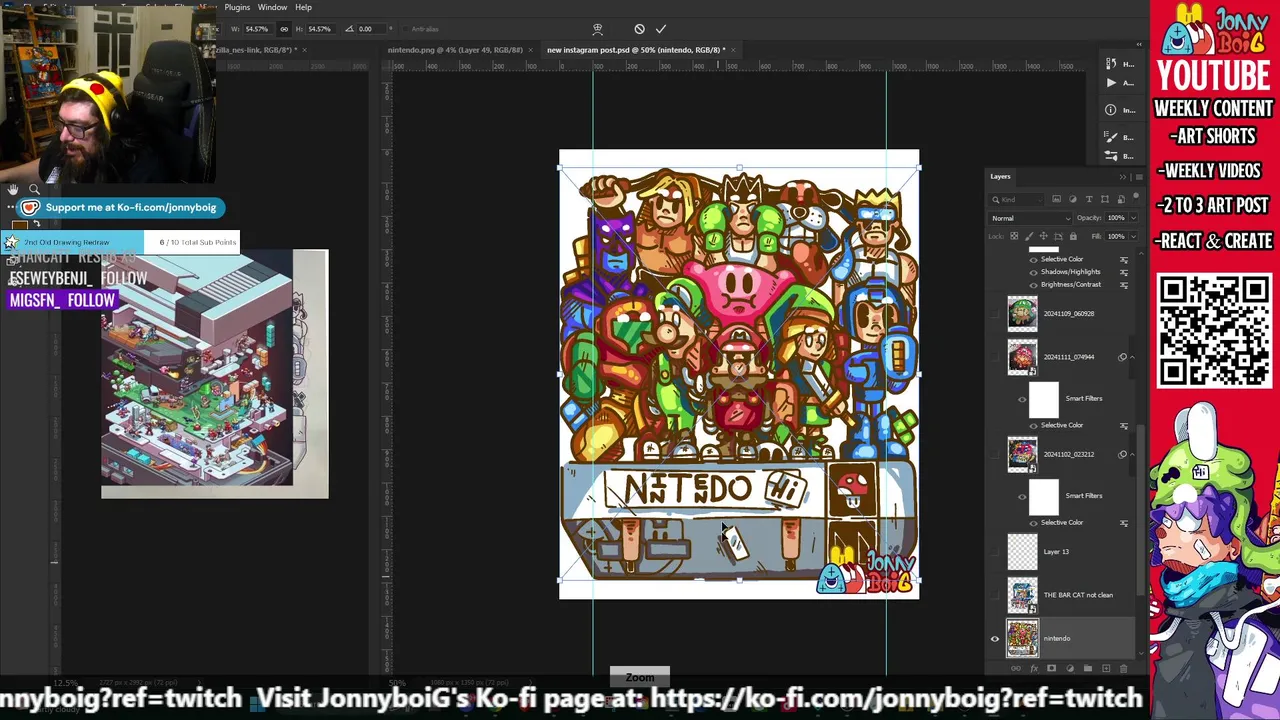The width and height of the screenshot is (1280, 720).
Task: Show the 20241109_060928 layer
Action: pos(995,313)
